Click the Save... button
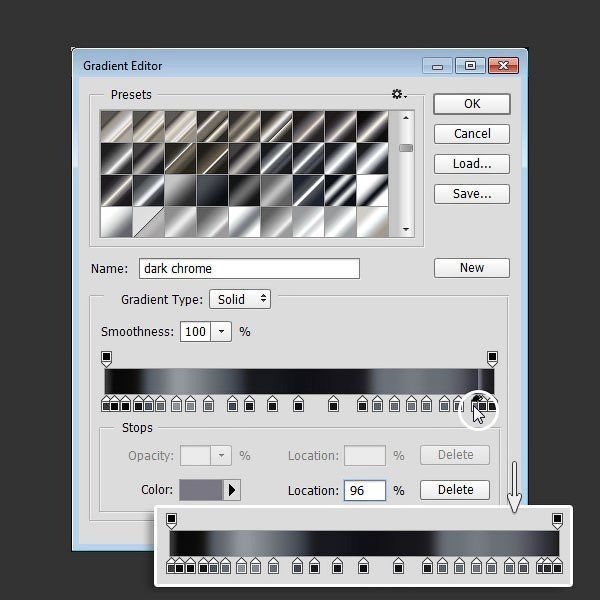This screenshot has width=600, height=600. tap(472, 194)
